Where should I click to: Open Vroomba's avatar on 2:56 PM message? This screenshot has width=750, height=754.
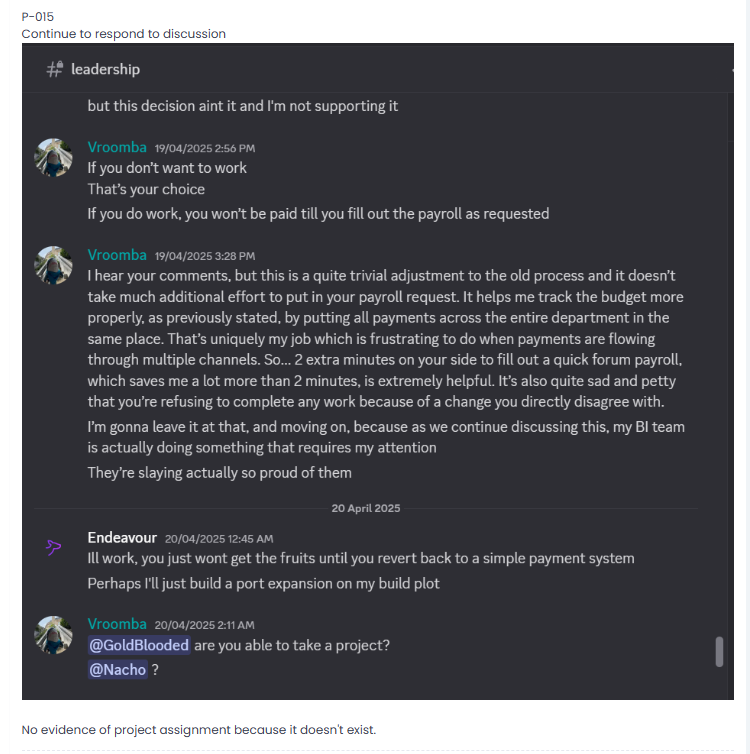(53, 157)
